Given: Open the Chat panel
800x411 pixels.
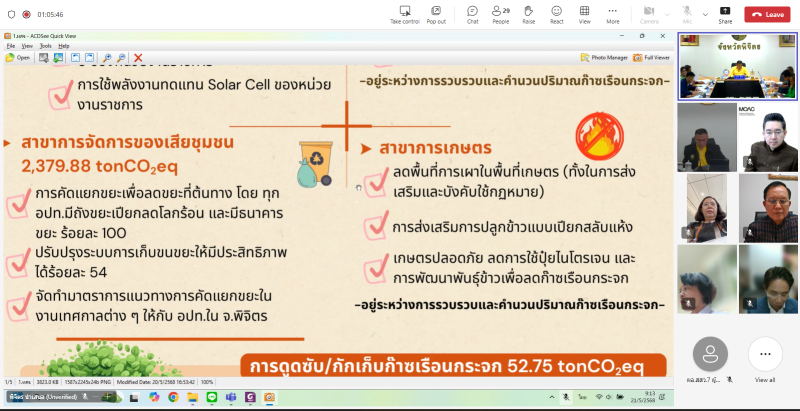Looking at the screenshot, I should click(x=472, y=13).
